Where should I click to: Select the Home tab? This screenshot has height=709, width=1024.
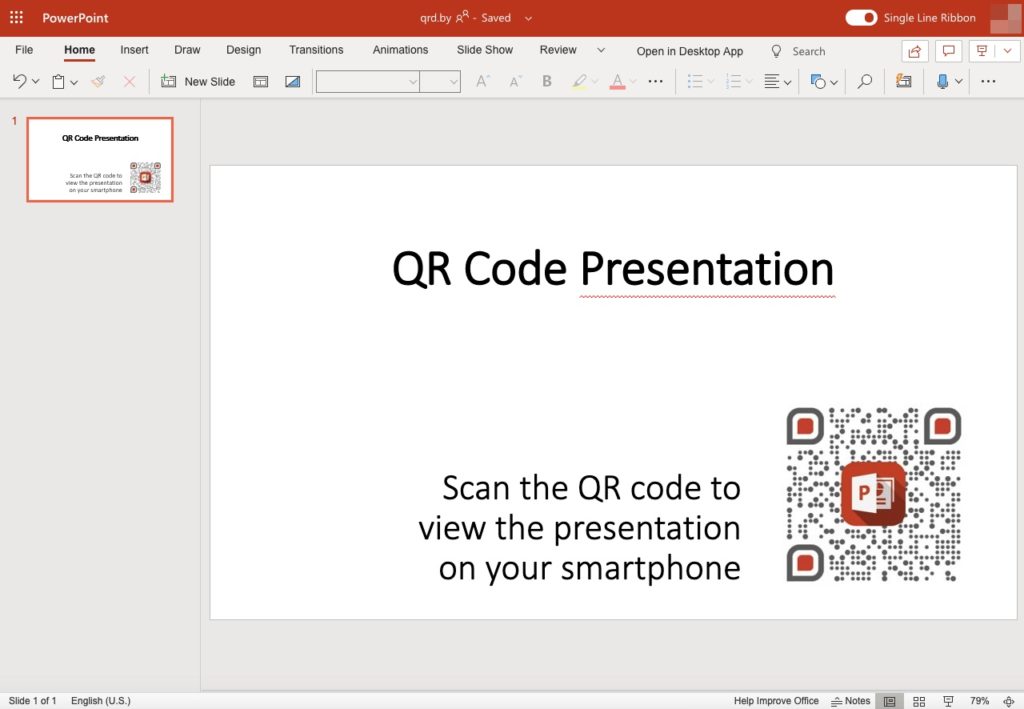click(79, 50)
